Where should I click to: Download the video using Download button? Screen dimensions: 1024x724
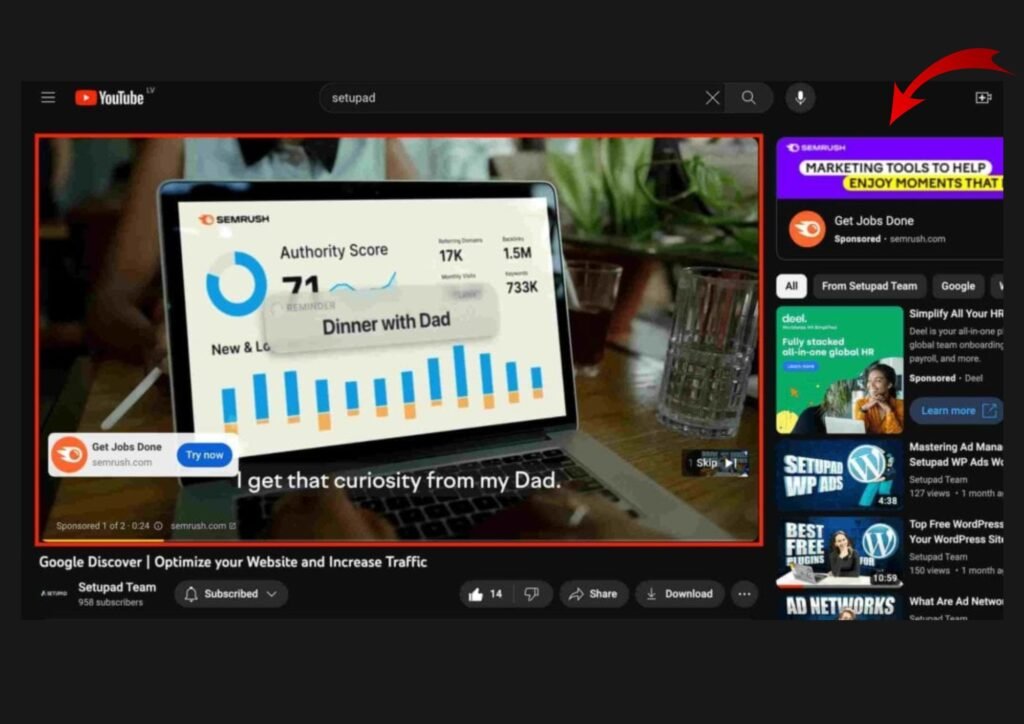(x=679, y=594)
